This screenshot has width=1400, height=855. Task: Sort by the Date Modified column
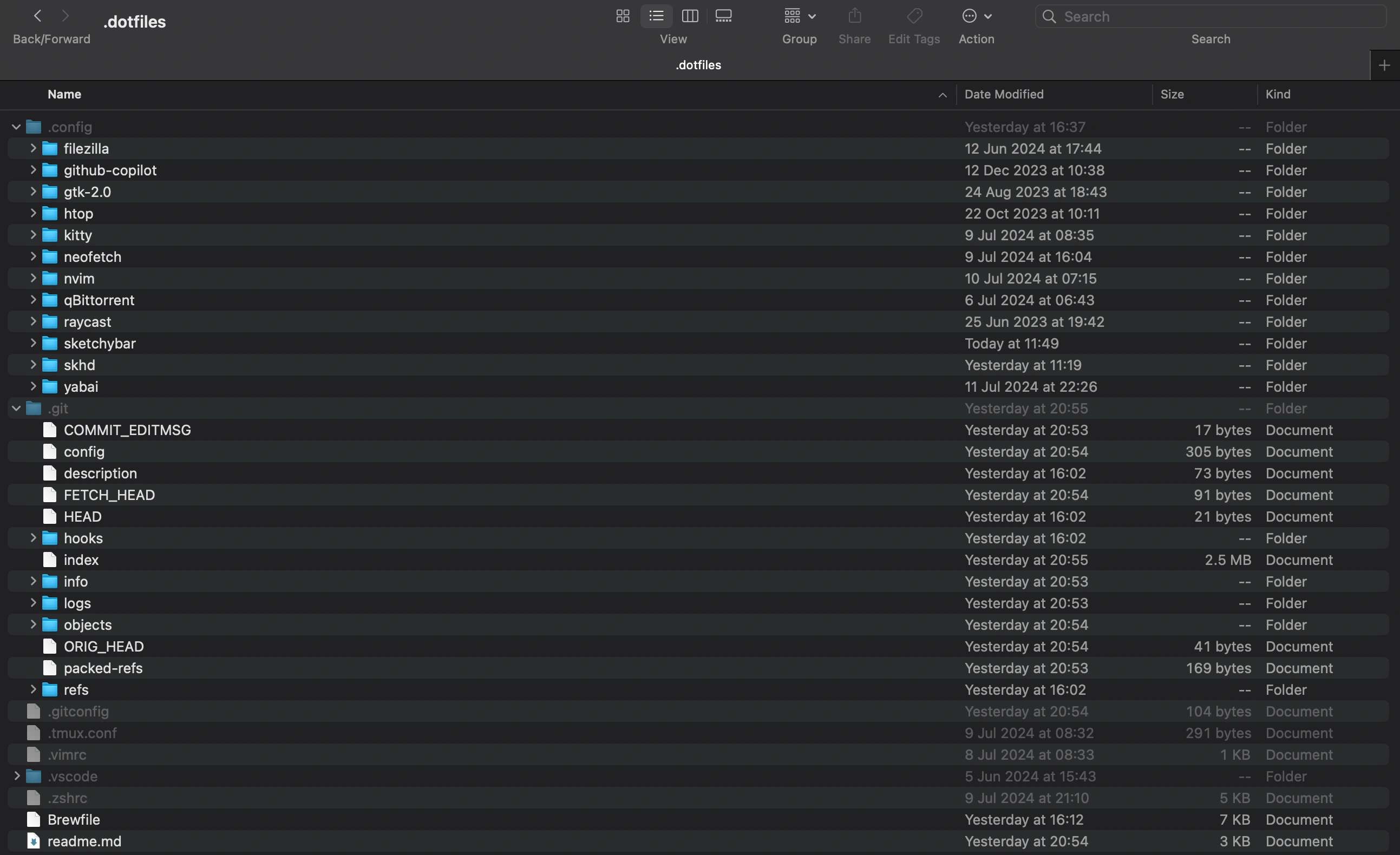[1003, 94]
